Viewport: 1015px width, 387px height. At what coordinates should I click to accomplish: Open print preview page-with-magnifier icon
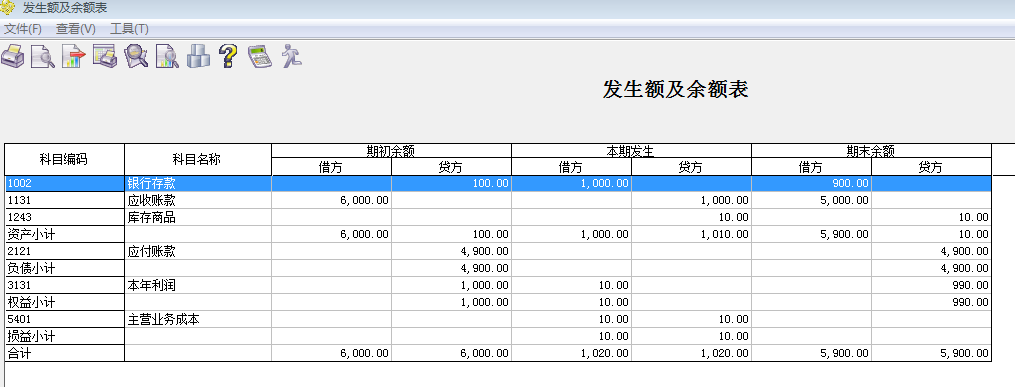(x=43, y=56)
